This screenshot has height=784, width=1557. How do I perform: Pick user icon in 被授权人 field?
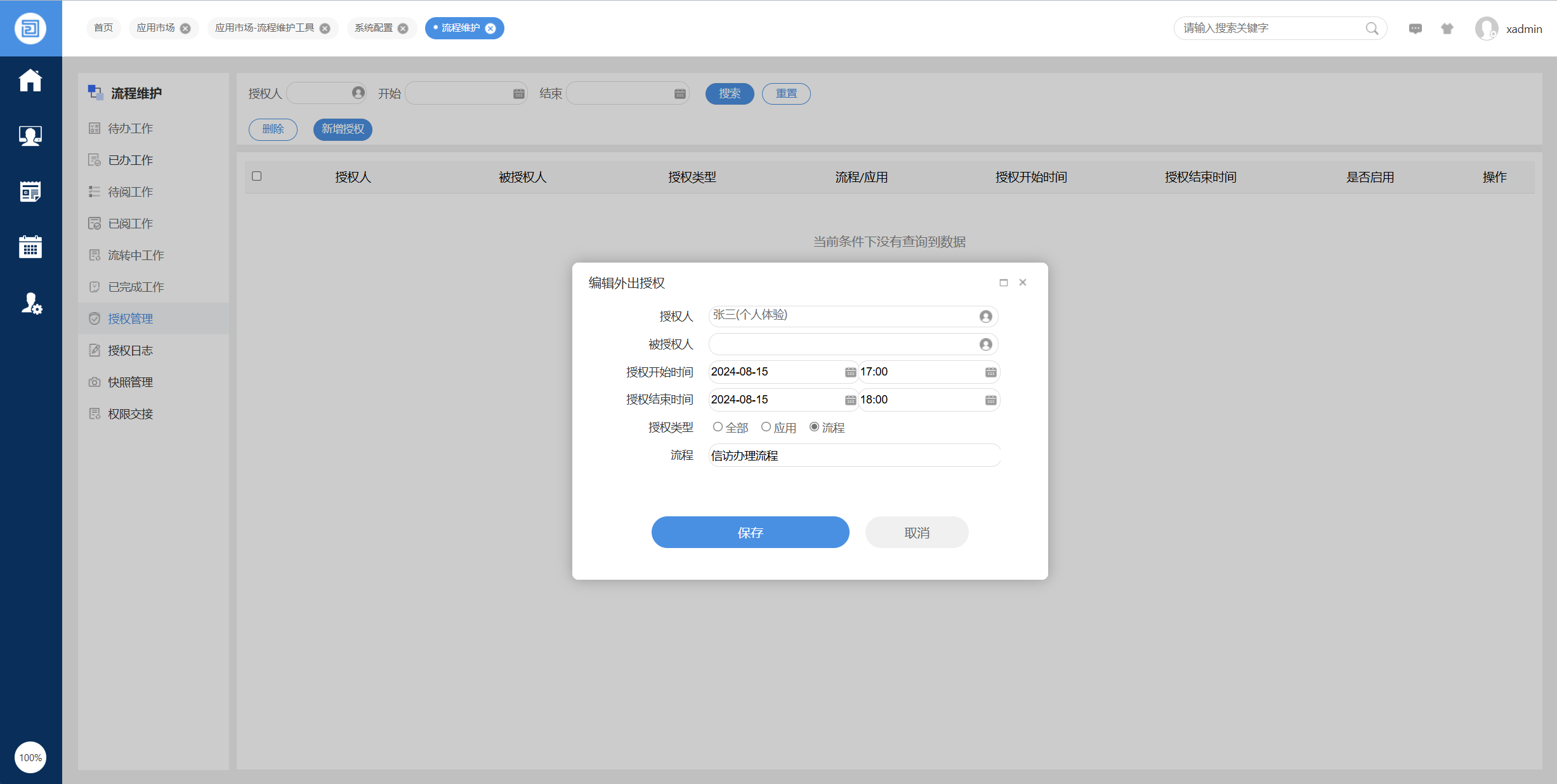pos(985,344)
